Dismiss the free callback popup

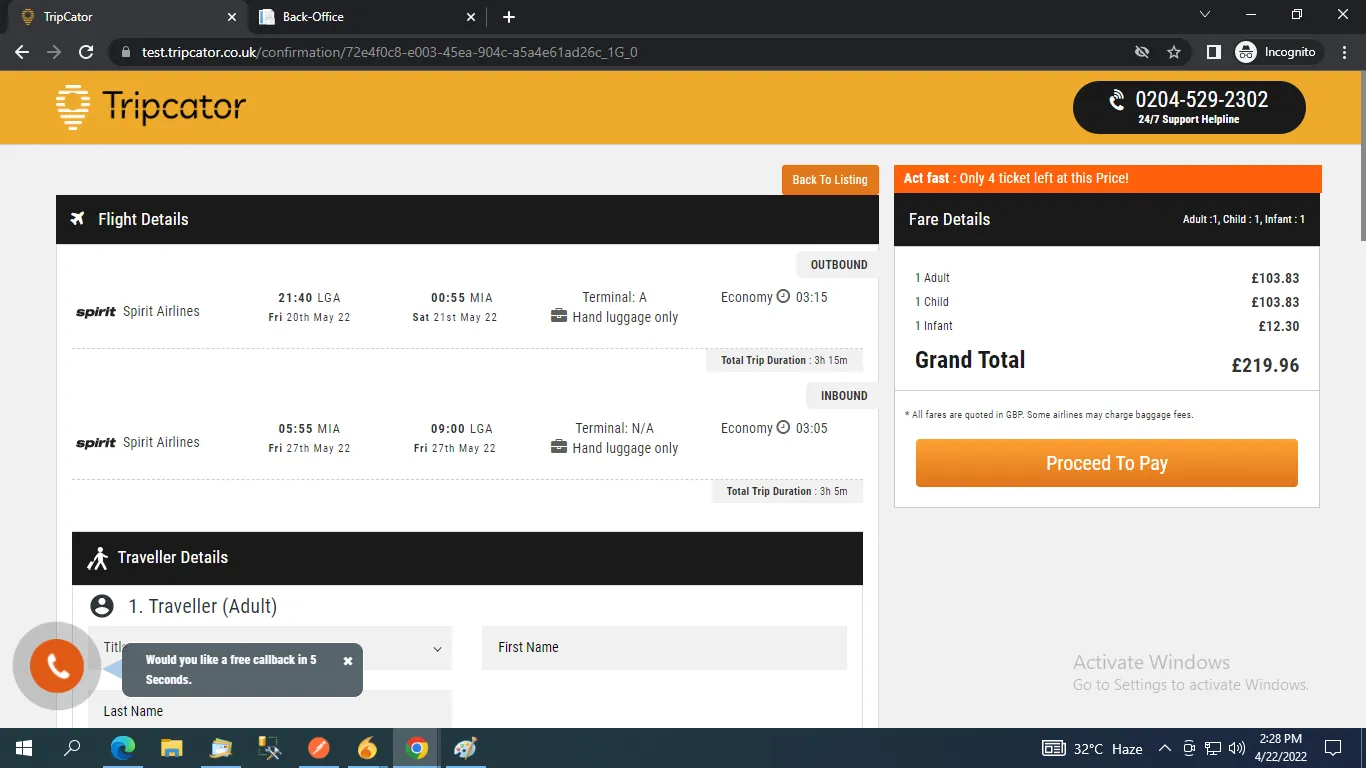coord(348,661)
